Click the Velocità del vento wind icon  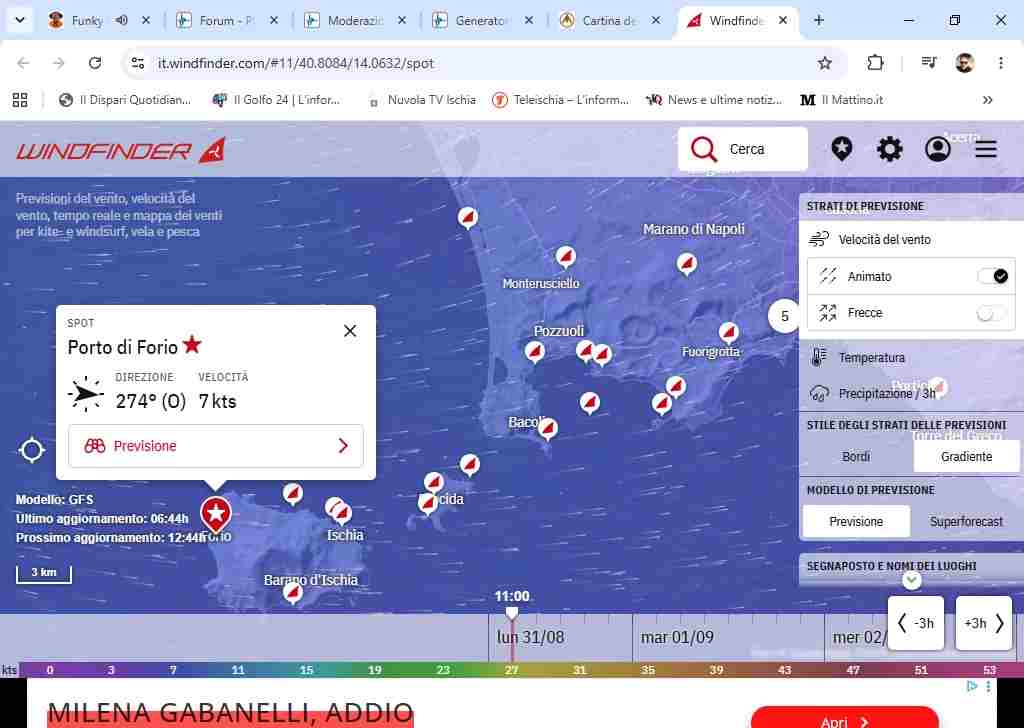[819, 240]
